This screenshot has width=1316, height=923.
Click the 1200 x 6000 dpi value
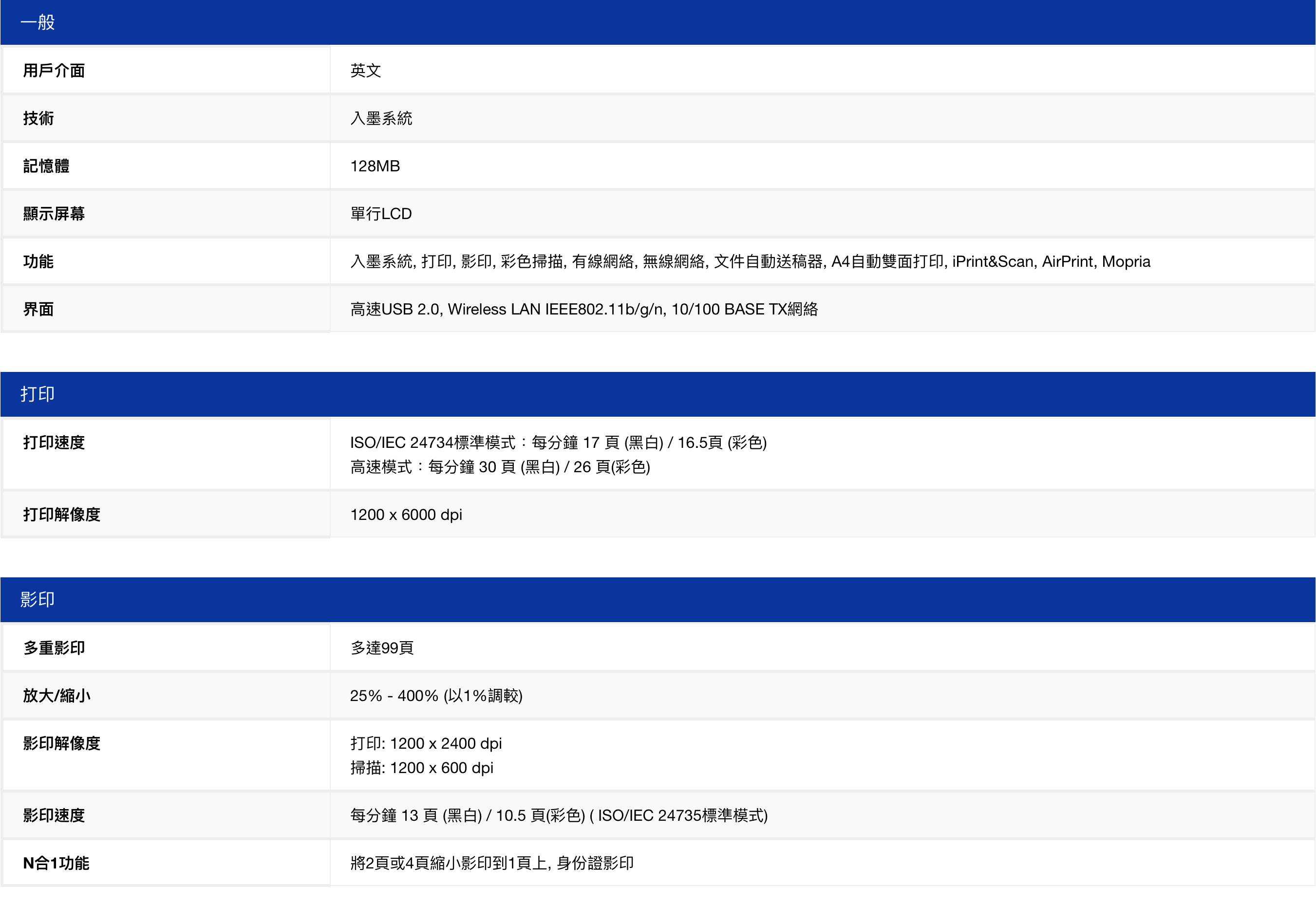[406, 515]
